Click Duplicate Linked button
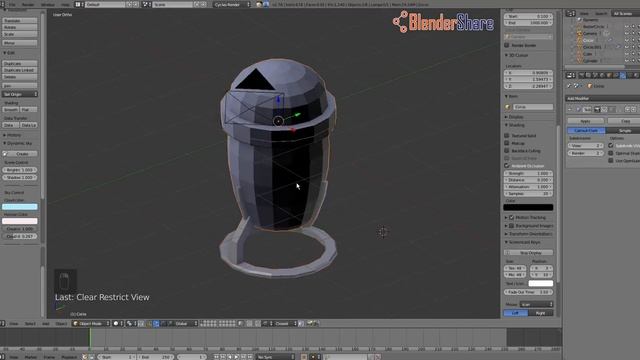The width and height of the screenshot is (640, 360). 20,70
